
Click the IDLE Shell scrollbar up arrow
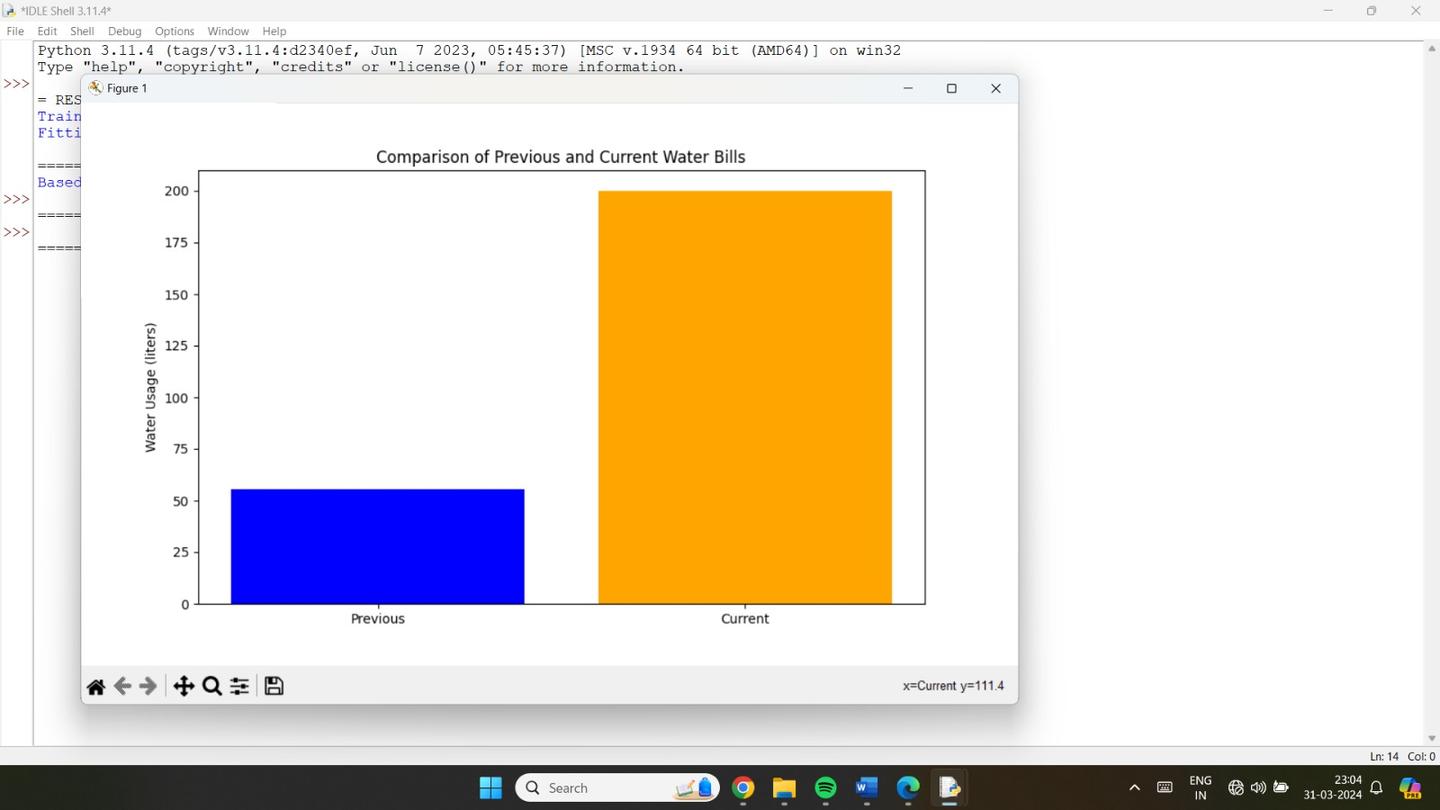tap(1431, 48)
